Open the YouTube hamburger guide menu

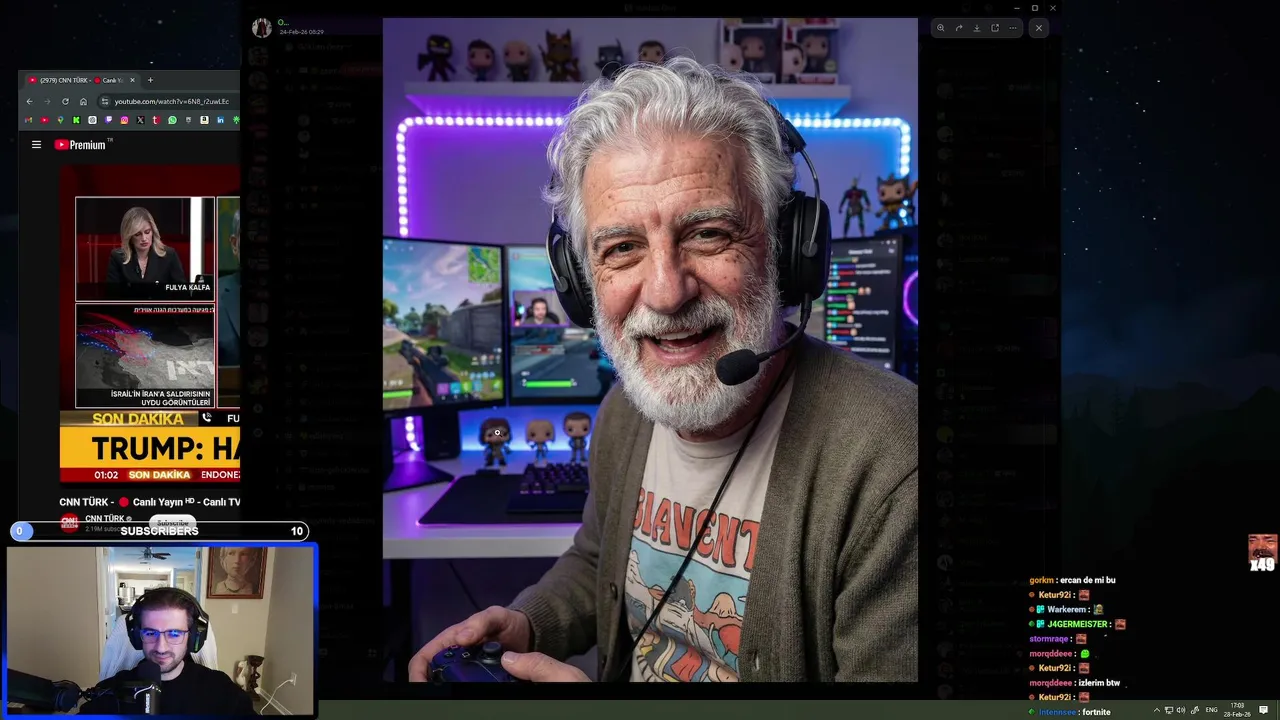click(x=36, y=145)
